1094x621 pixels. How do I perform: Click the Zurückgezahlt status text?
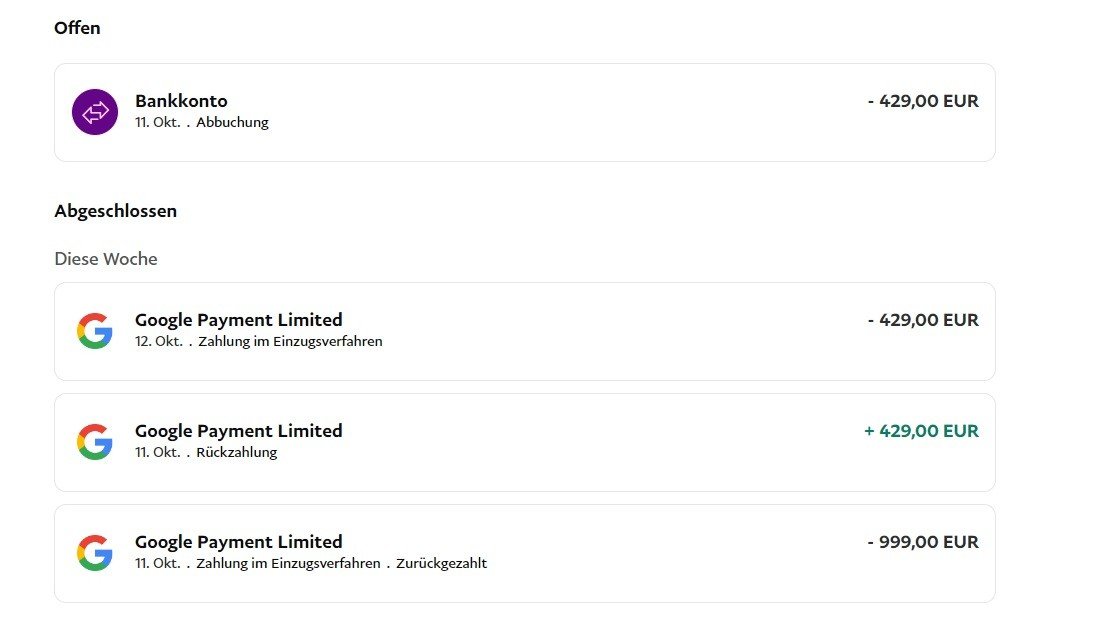point(441,563)
